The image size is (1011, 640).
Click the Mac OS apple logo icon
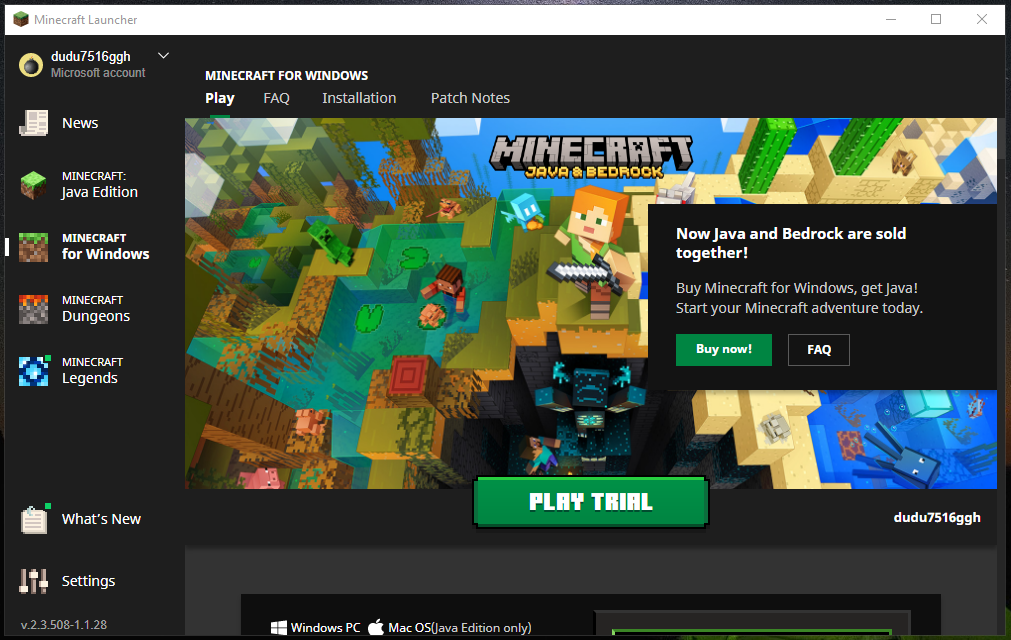point(376,627)
